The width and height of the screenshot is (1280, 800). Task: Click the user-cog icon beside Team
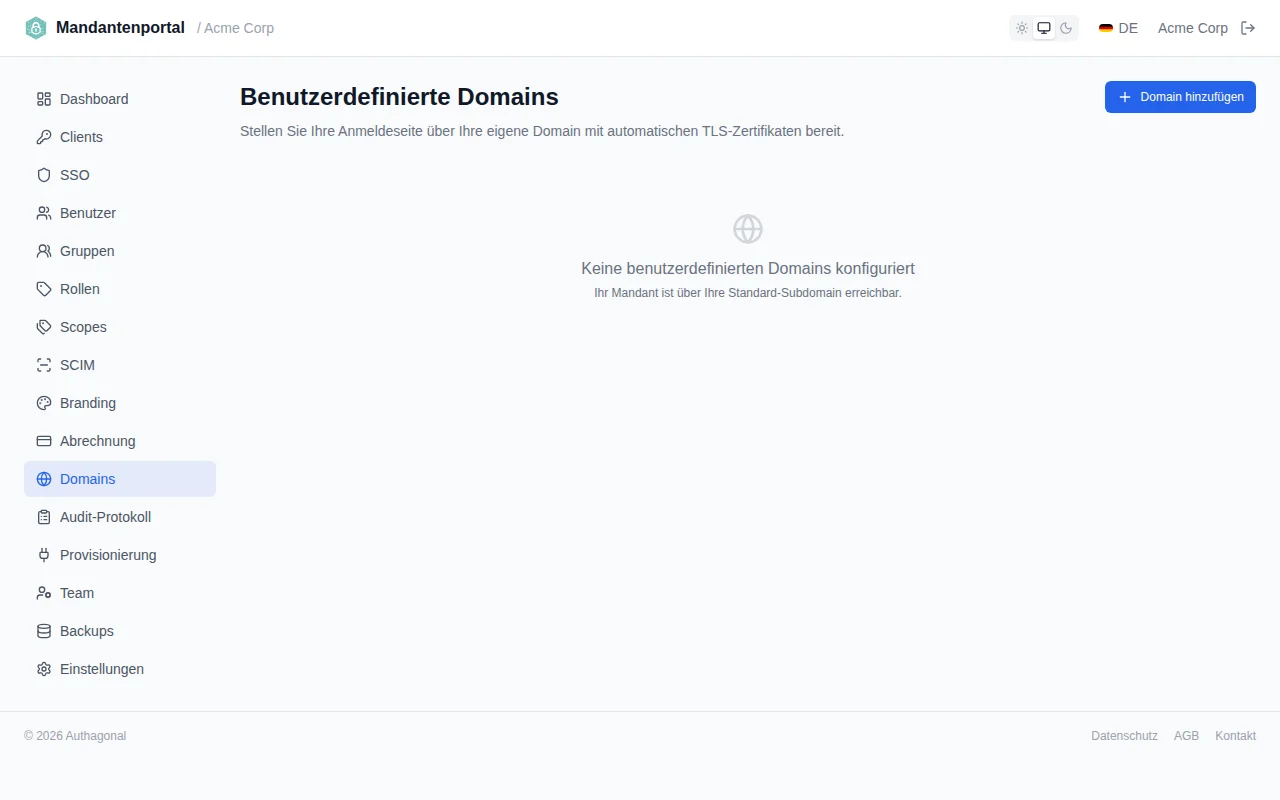44,593
